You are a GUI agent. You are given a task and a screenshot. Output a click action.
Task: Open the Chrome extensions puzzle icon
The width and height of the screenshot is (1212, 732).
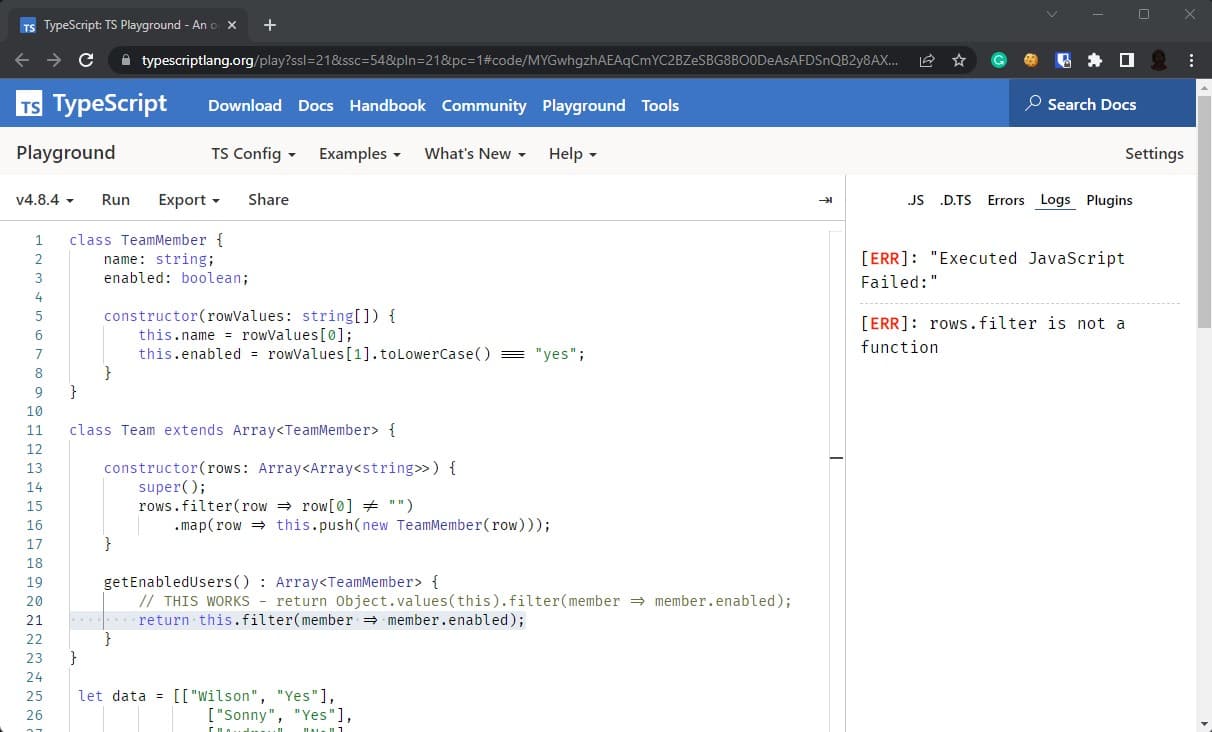click(x=1095, y=60)
